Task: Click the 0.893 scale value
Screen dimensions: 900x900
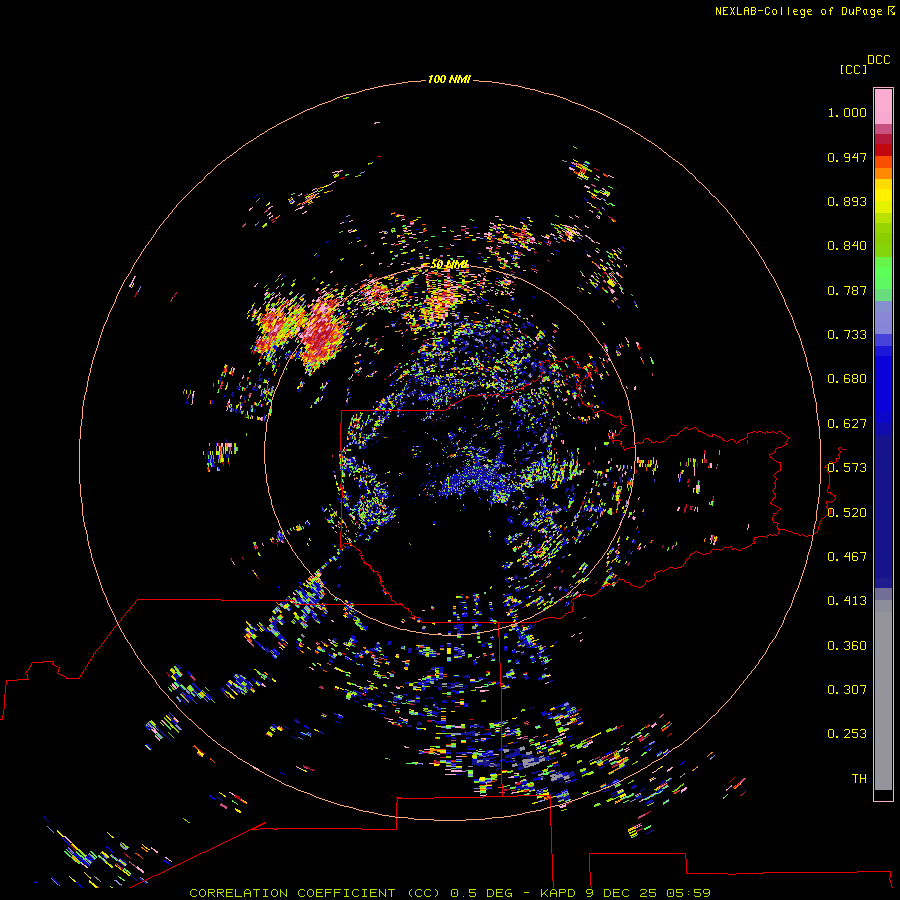Action: pyautogui.click(x=847, y=201)
